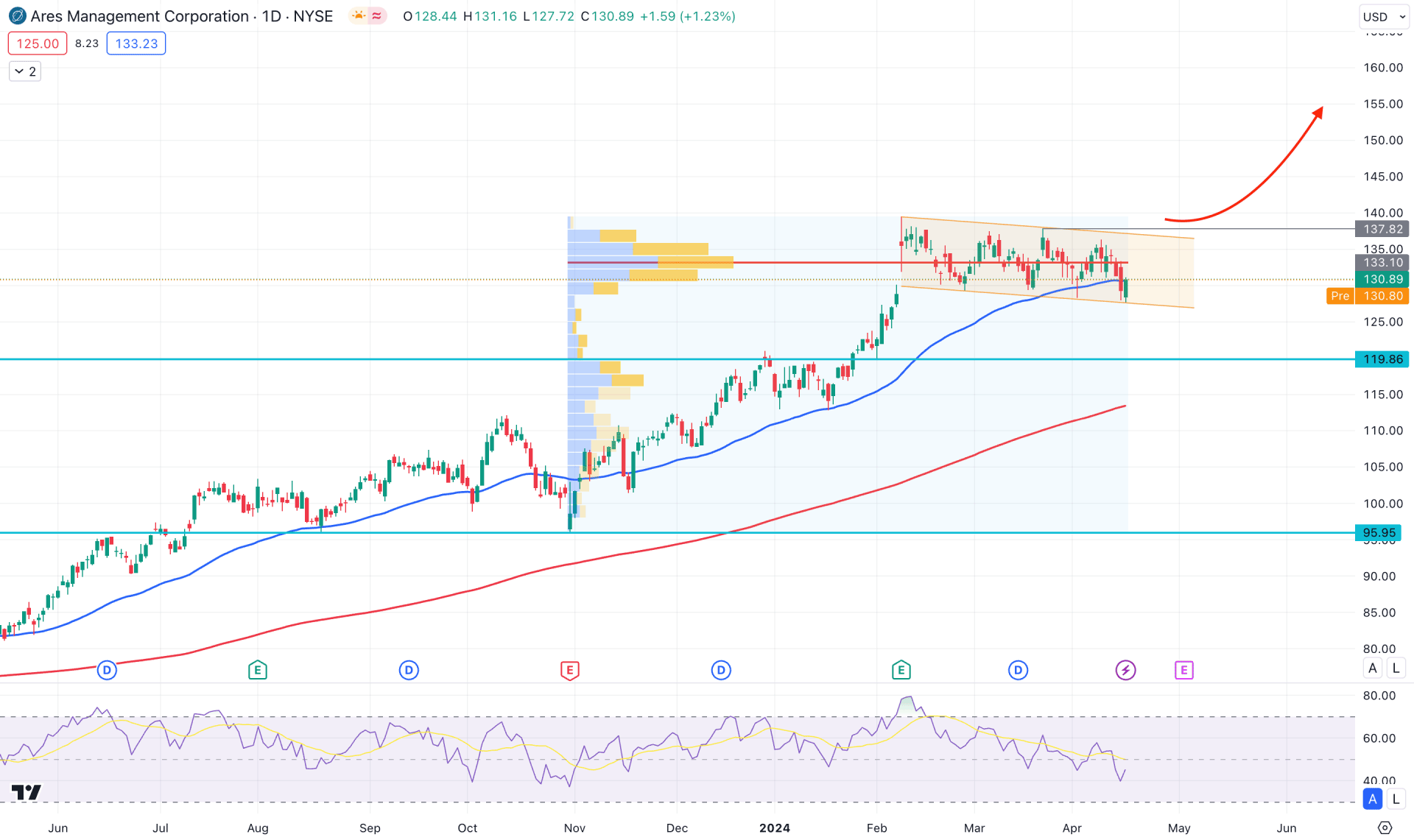Click the Nov label on the time axis
The width and height of the screenshot is (1414, 840).
tap(574, 827)
